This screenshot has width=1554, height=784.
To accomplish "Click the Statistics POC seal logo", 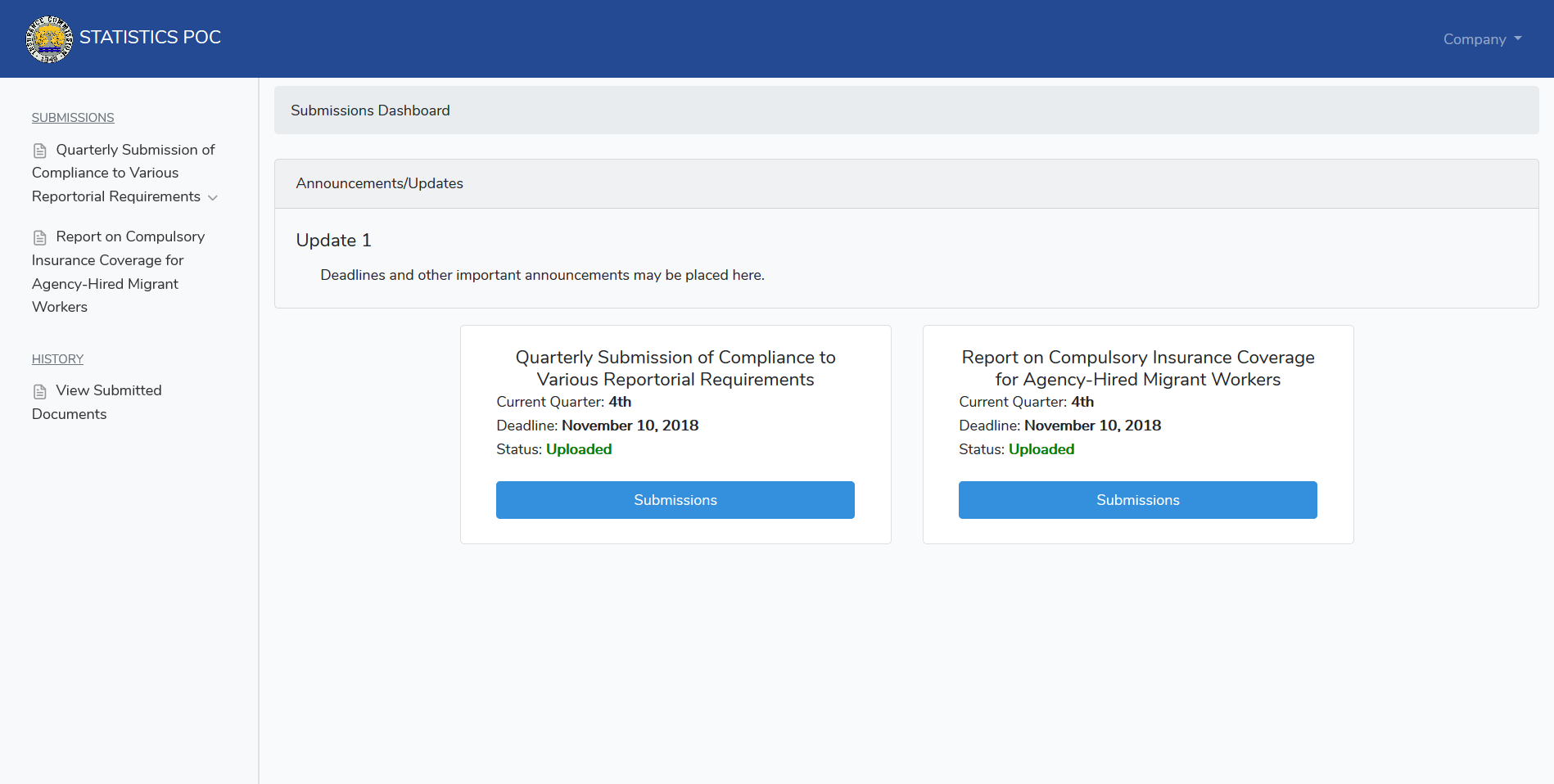I will tap(49, 38).
